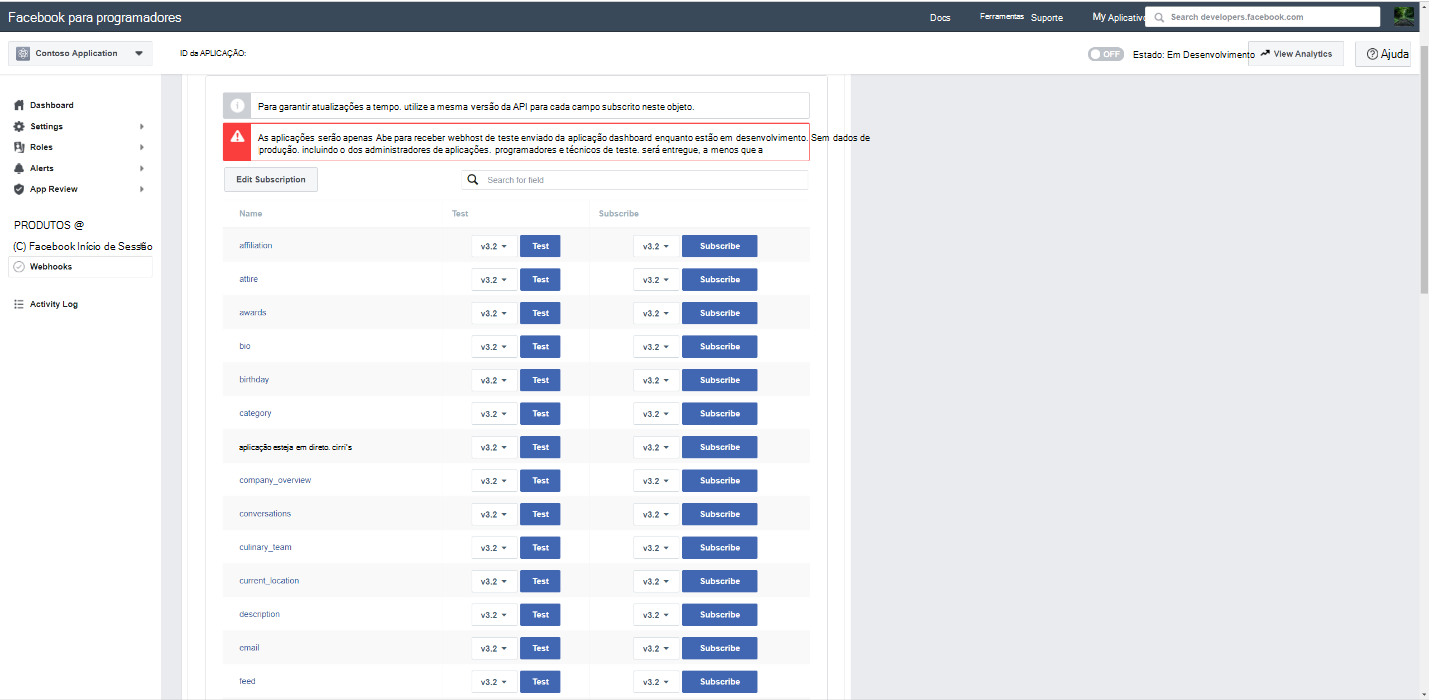This screenshot has width=1429, height=700.
Task: Test the culinary_team field
Action: click(x=540, y=548)
